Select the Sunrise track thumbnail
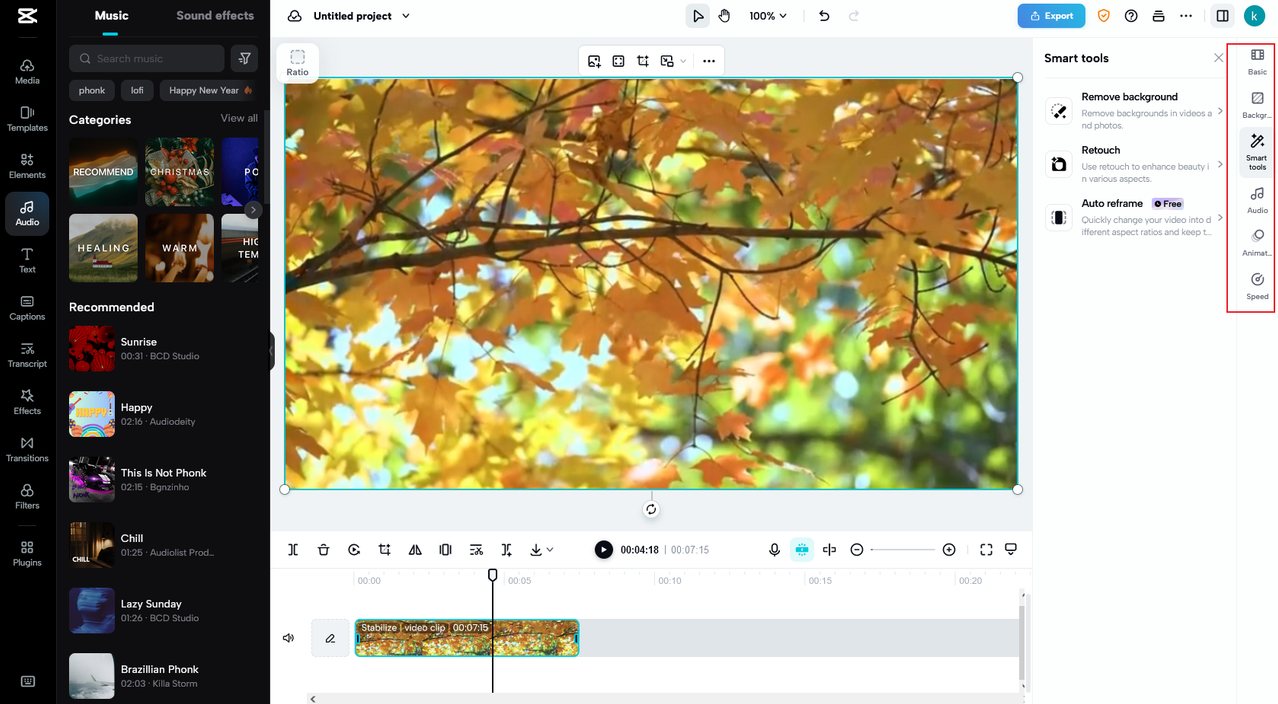The width and height of the screenshot is (1278, 704). pyautogui.click(x=92, y=349)
